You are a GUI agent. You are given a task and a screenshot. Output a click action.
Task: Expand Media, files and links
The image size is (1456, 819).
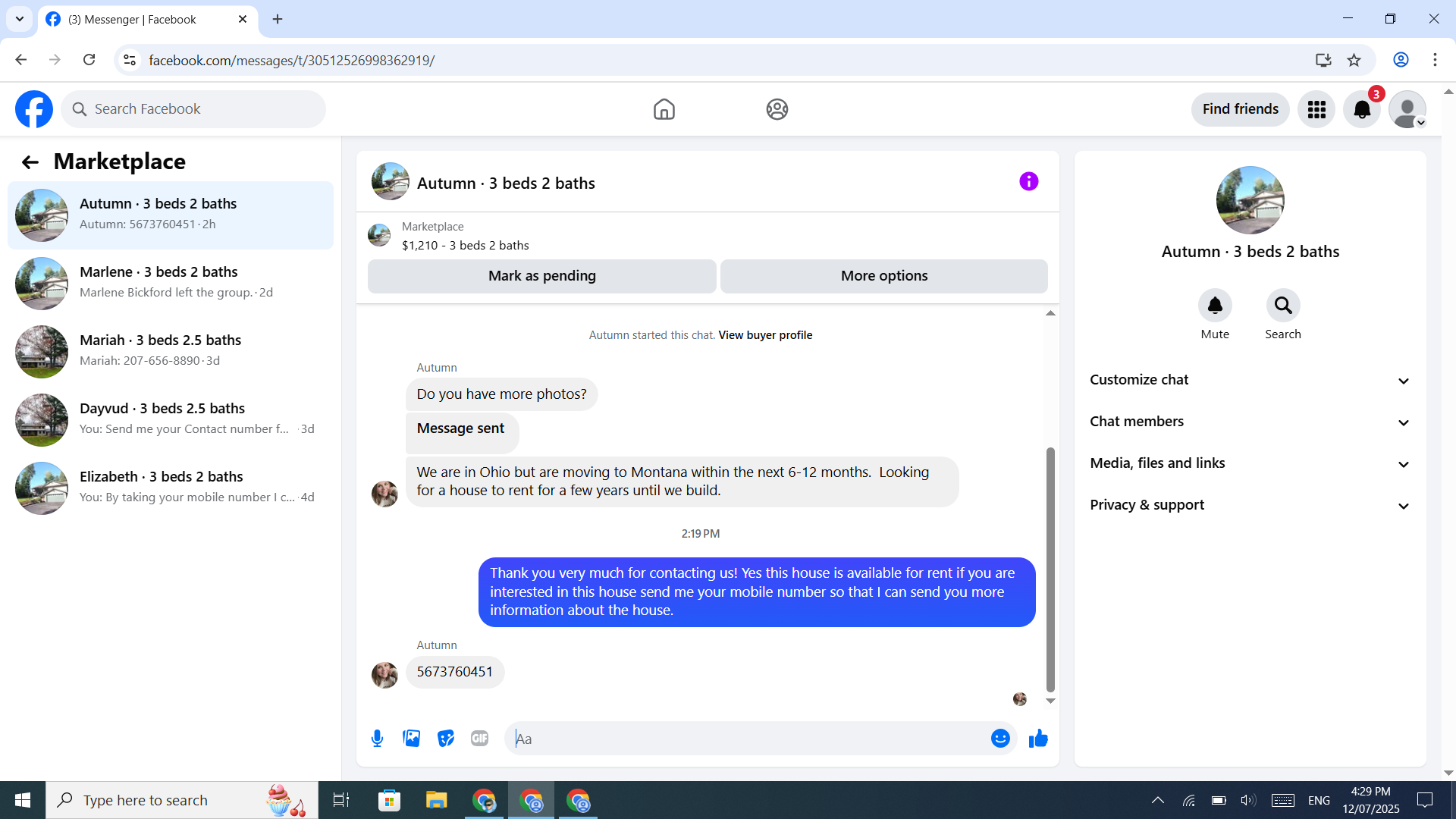coord(1250,463)
